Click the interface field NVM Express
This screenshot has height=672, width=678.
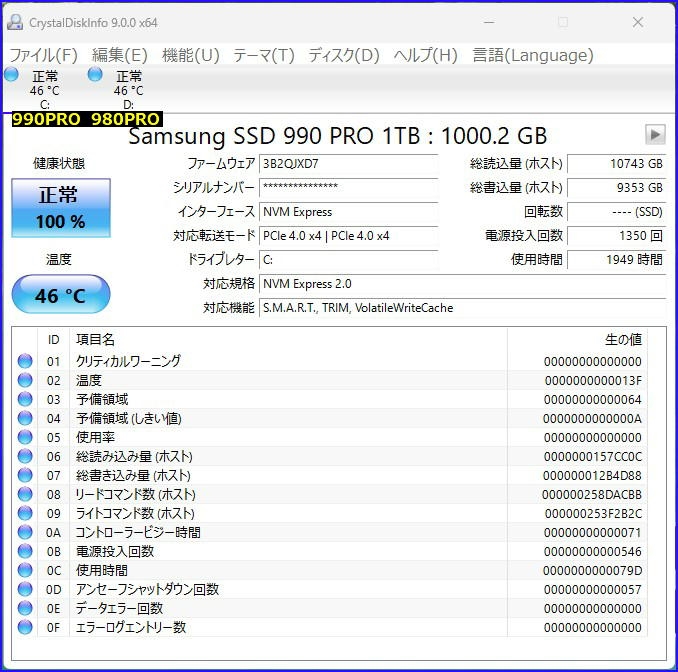coord(349,212)
